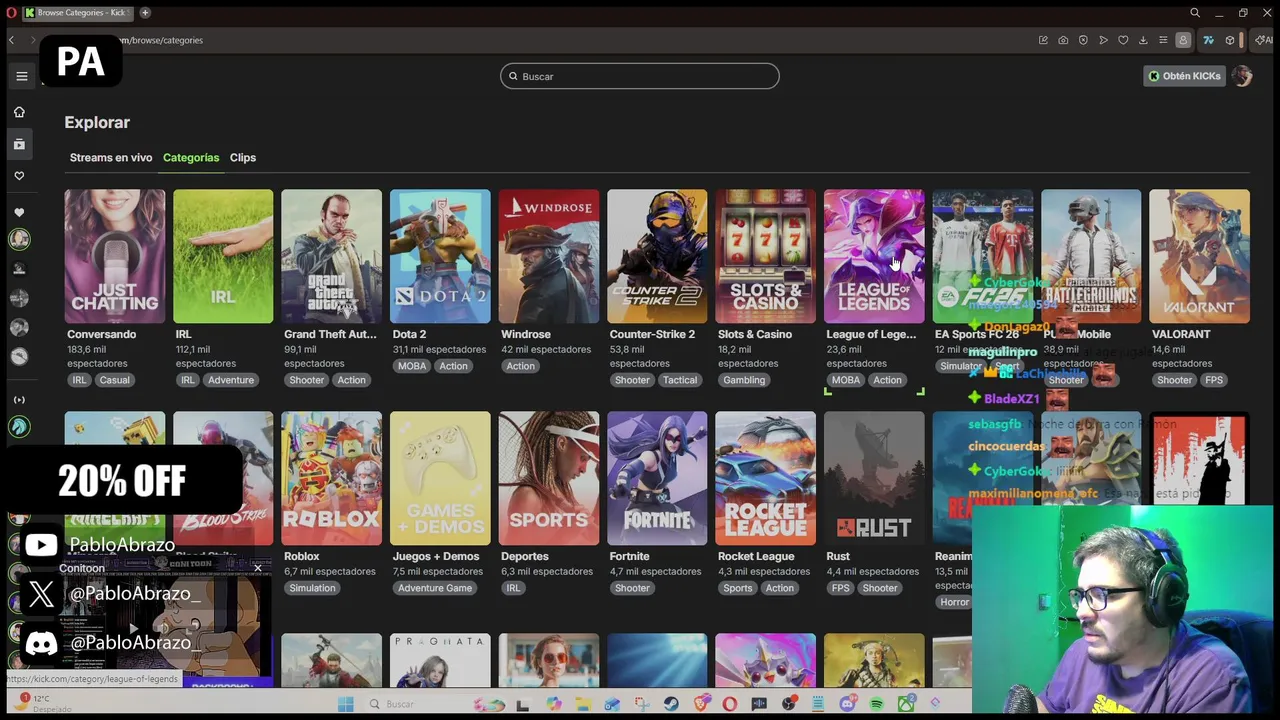Click the Adventure tag under IRL
1280x720 pixels.
click(231, 380)
